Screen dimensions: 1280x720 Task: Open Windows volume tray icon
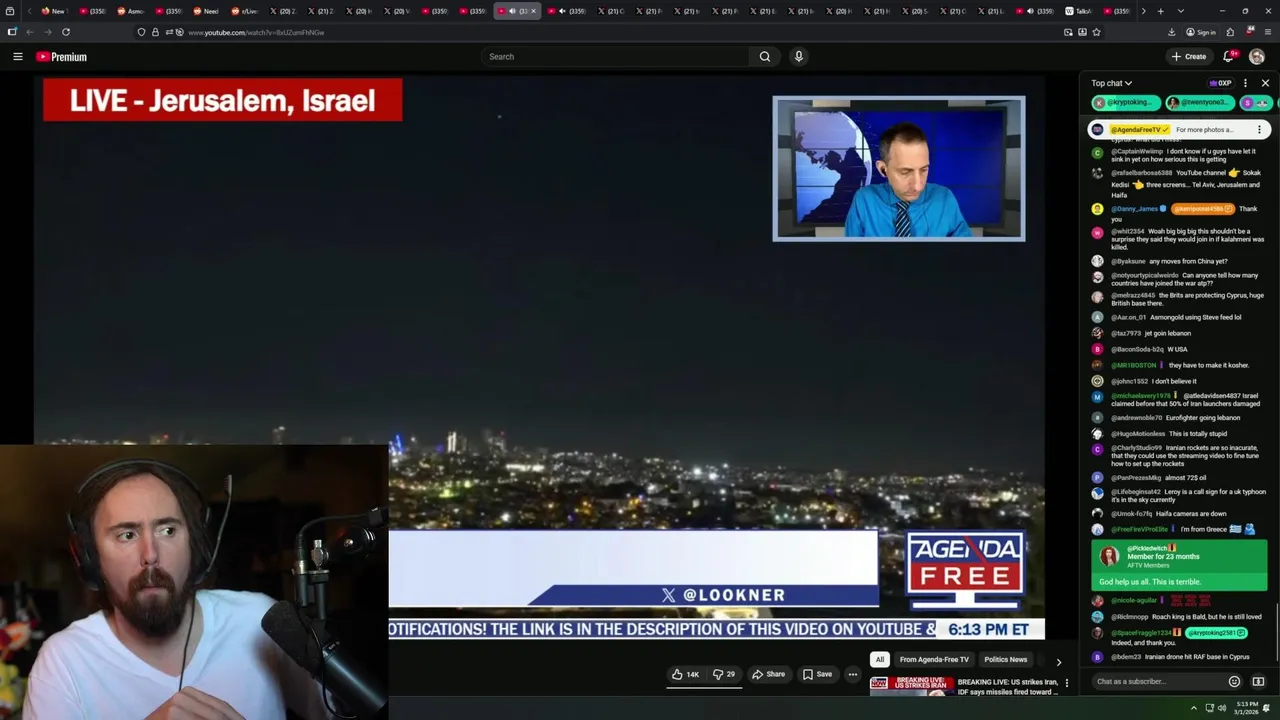point(1221,708)
